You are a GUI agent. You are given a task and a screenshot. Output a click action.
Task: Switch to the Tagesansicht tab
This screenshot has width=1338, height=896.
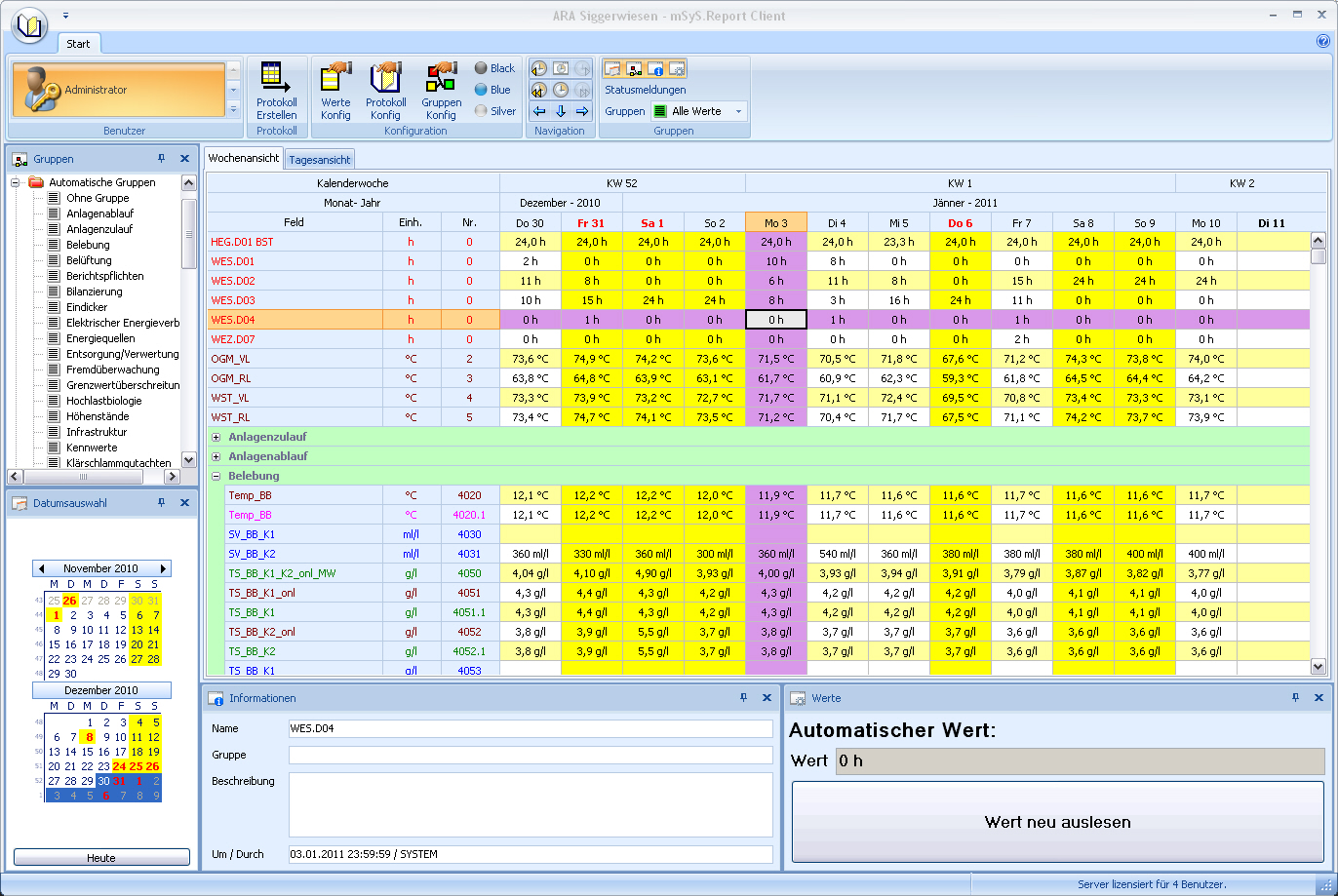point(319,160)
